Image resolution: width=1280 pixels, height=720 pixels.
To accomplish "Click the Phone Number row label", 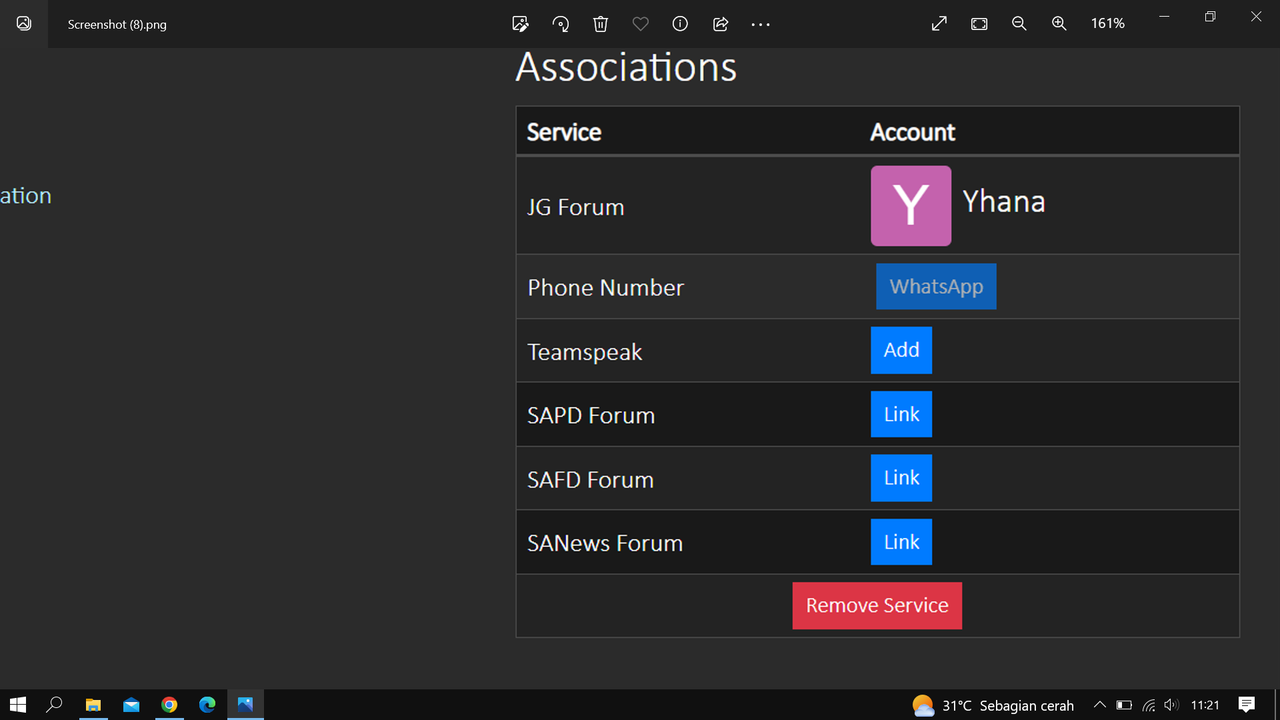I will [x=606, y=288].
